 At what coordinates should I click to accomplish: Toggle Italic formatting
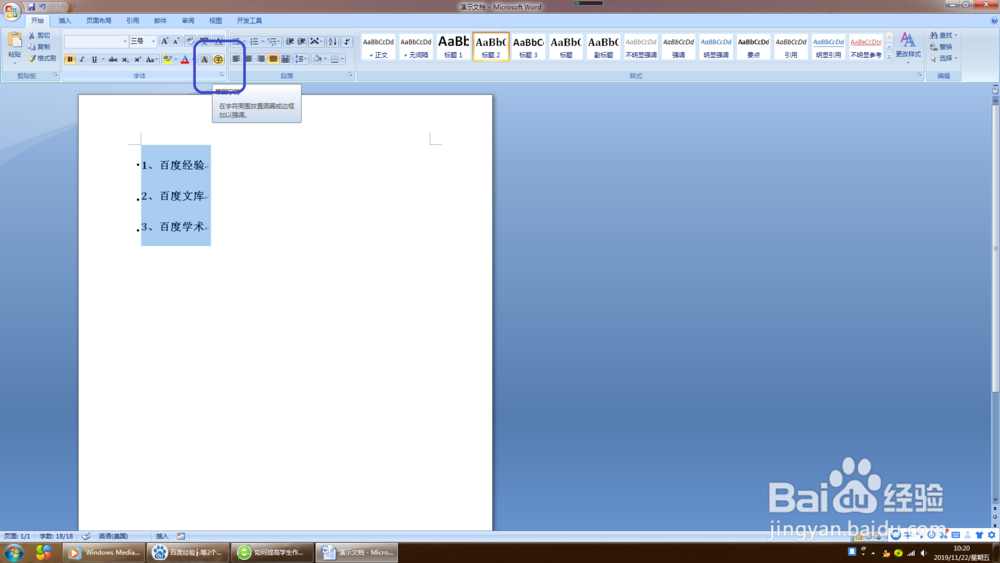(82, 59)
